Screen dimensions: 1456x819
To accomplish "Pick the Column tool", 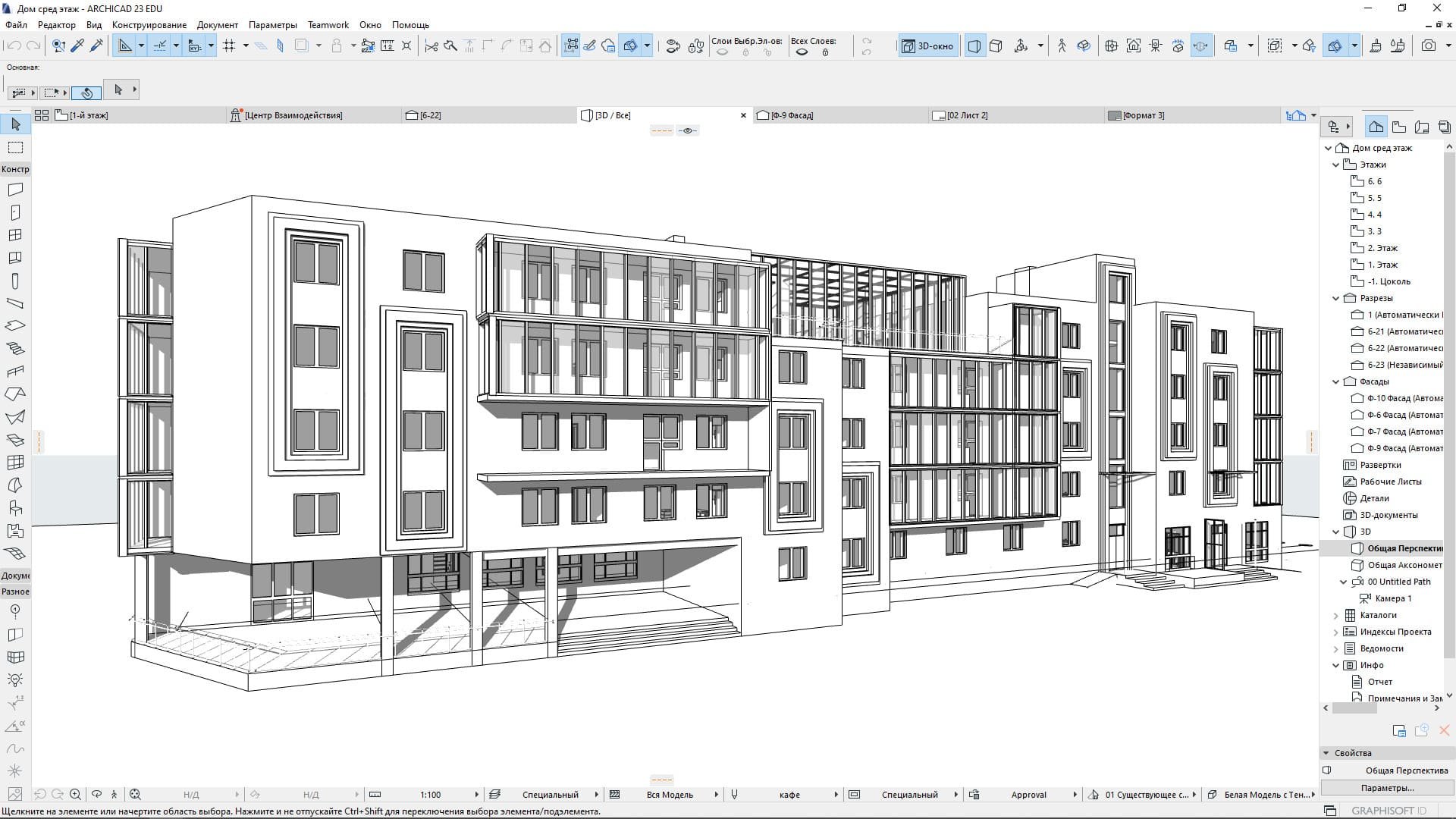I will coord(15,281).
